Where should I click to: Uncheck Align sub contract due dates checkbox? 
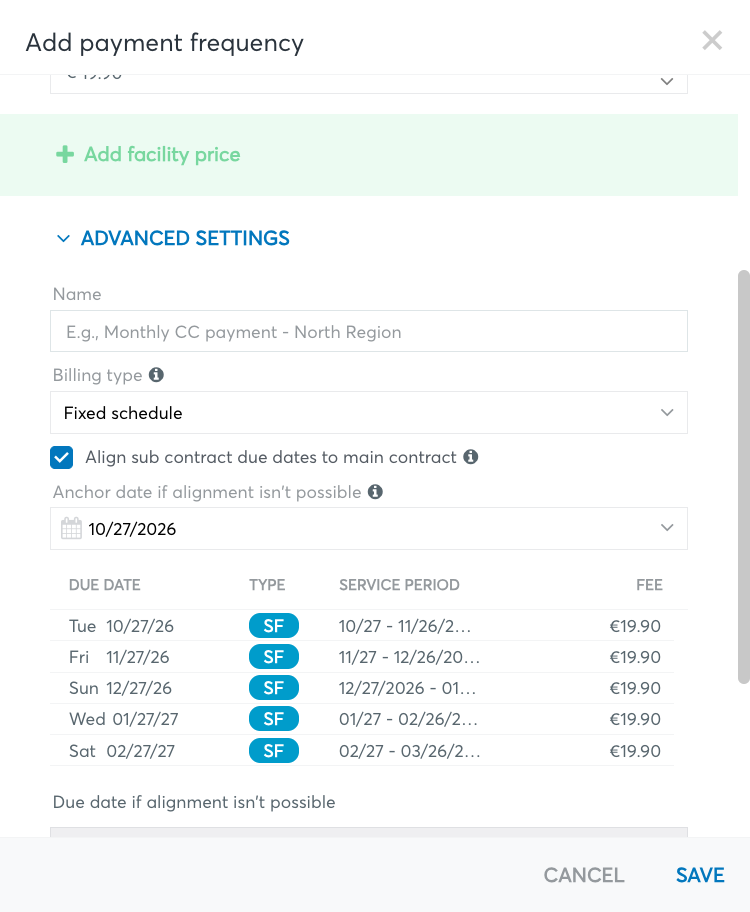(x=62, y=457)
